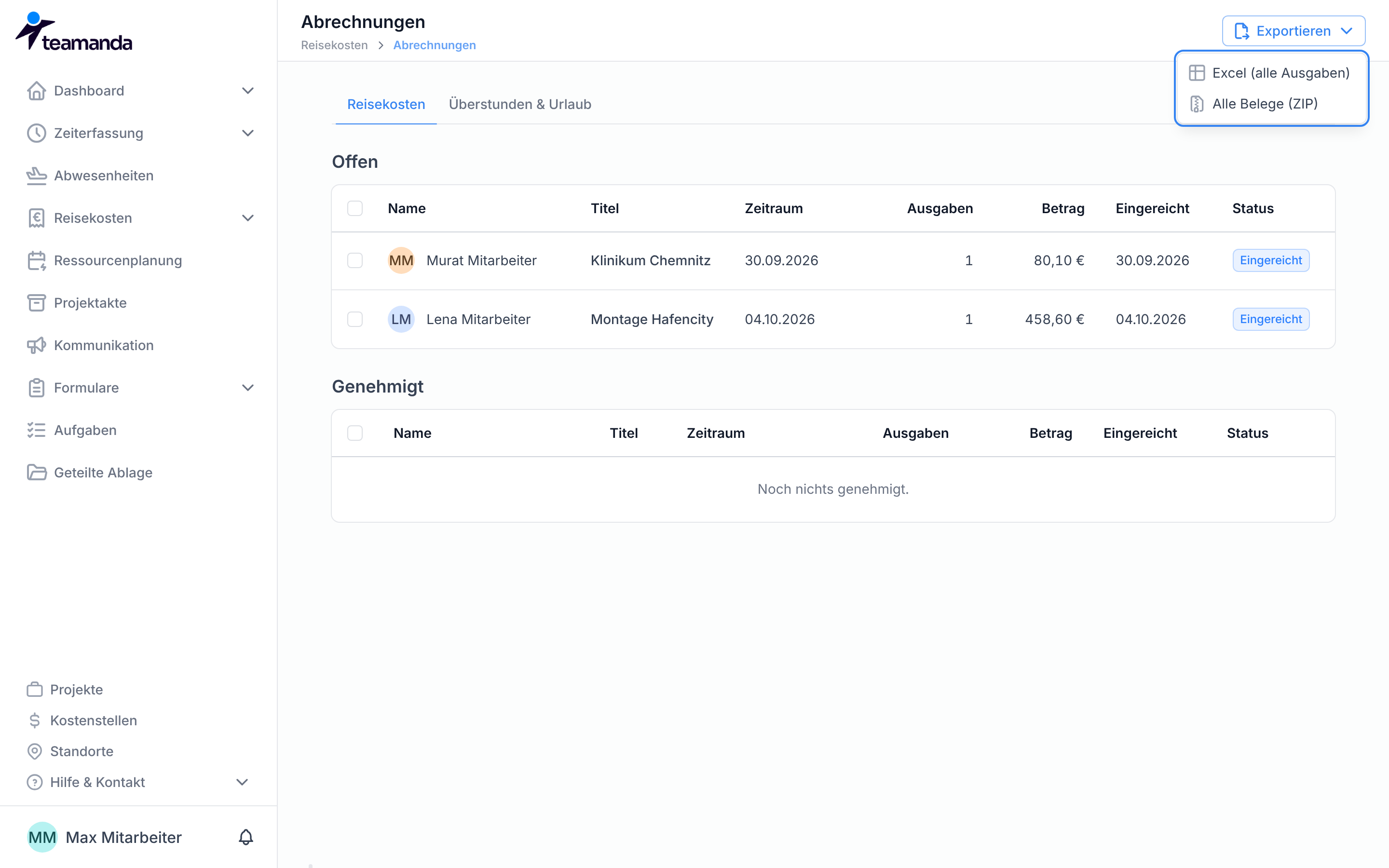This screenshot has width=1389, height=868.
Task: Expand the Dashboard chevron
Action: click(248, 91)
